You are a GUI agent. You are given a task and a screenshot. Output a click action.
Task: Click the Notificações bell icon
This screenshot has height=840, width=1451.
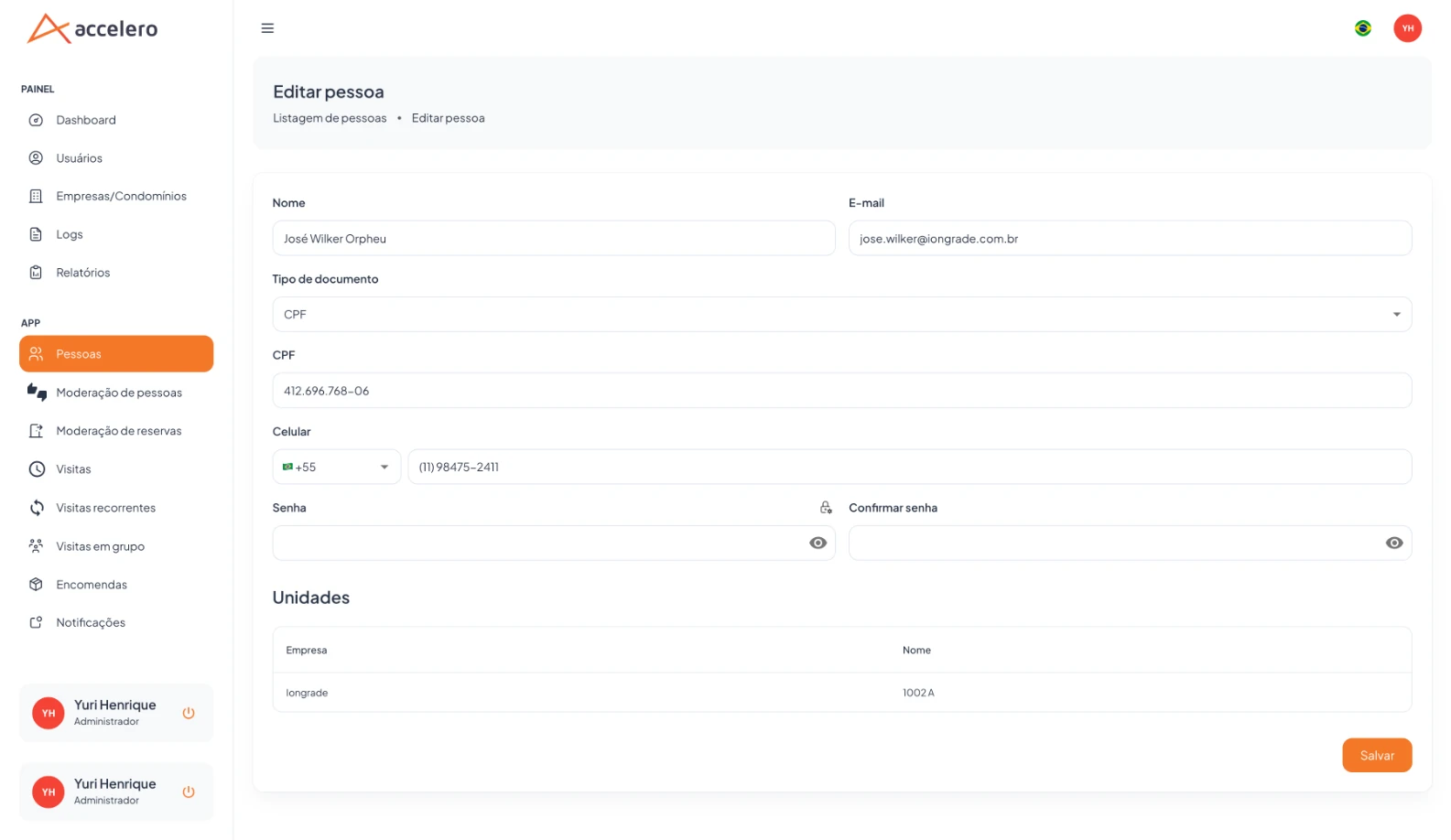36,622
